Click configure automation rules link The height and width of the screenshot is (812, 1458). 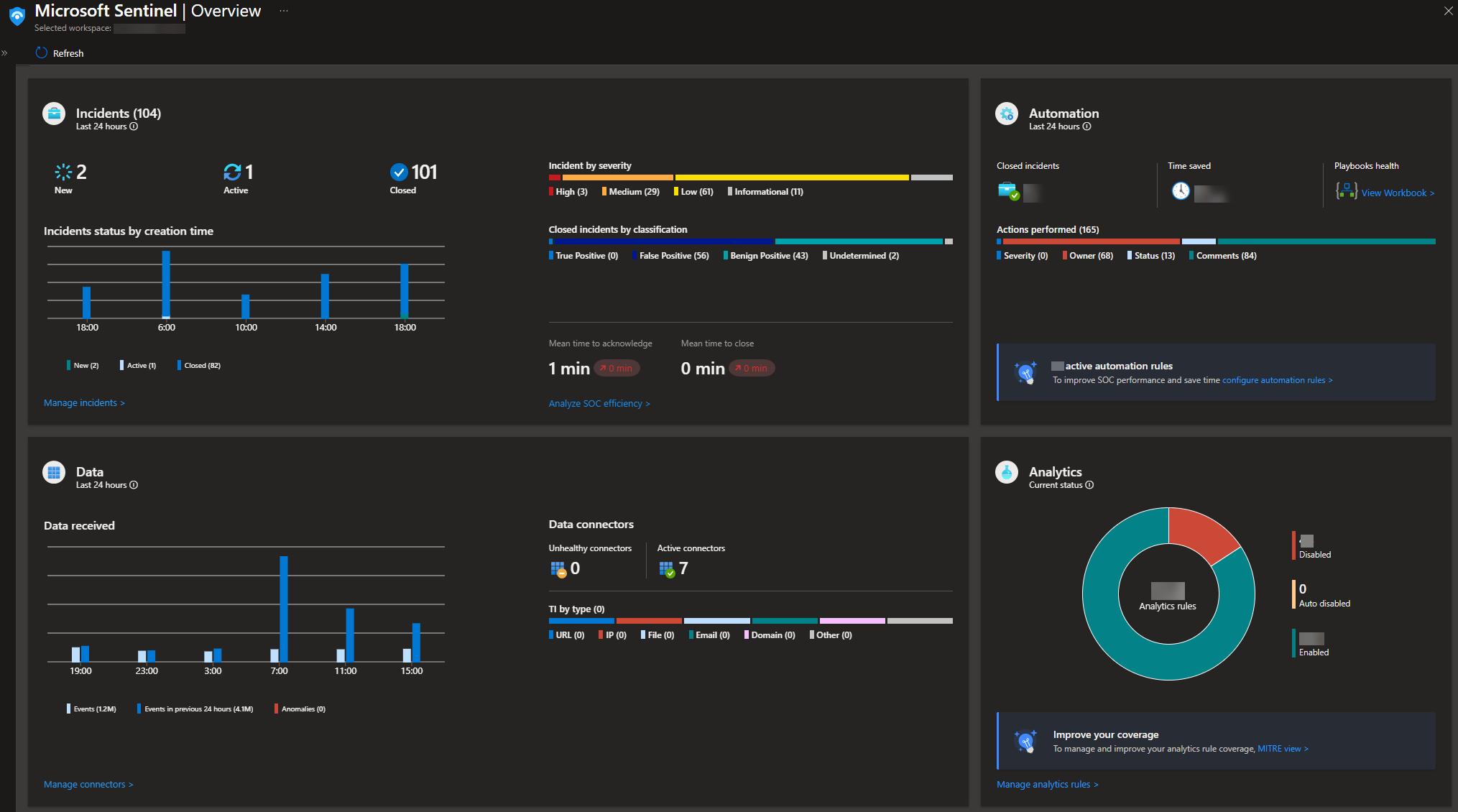point(1277,380)
